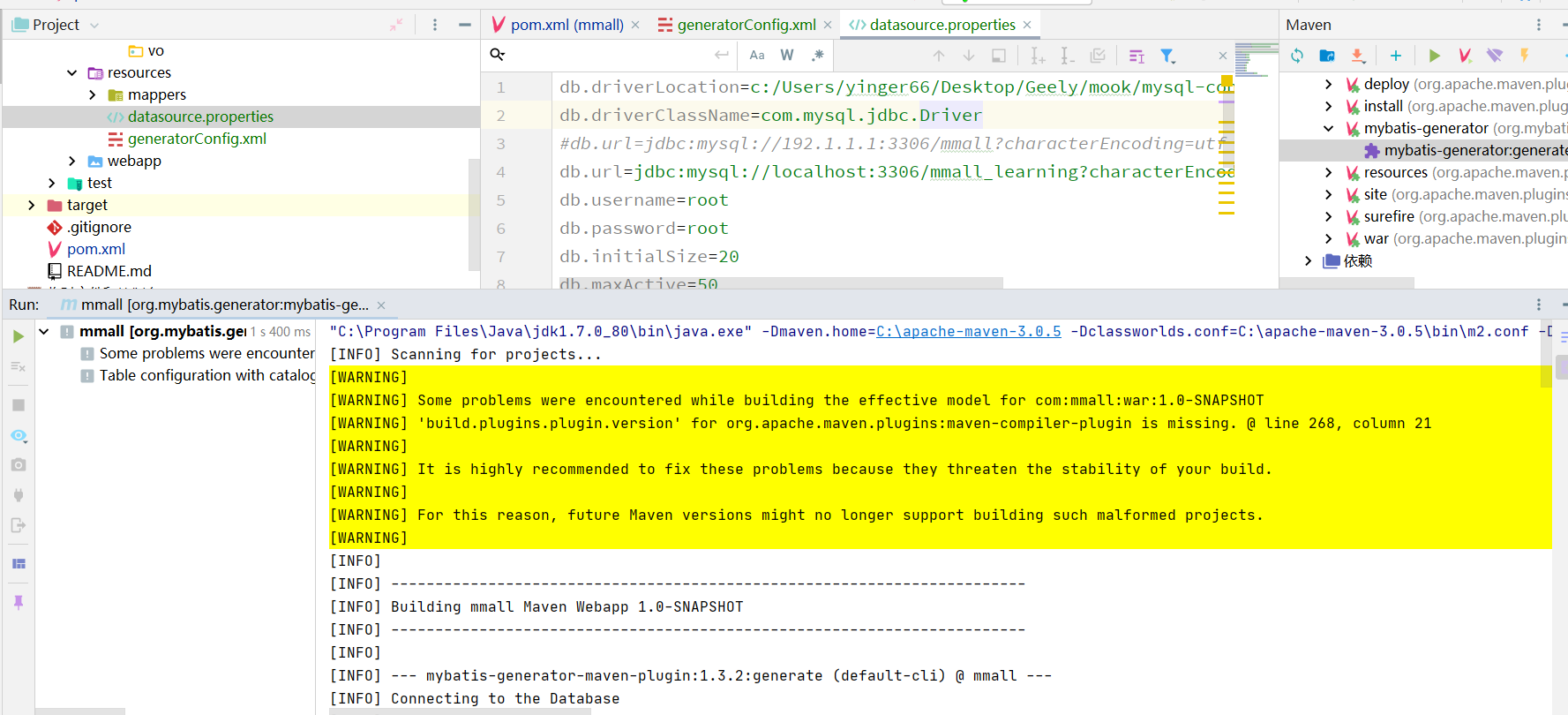The width and height of the screenshot is (1568, 715).
Task: Unselect occurrence icon in find bar
Action: click(1068, 56)
